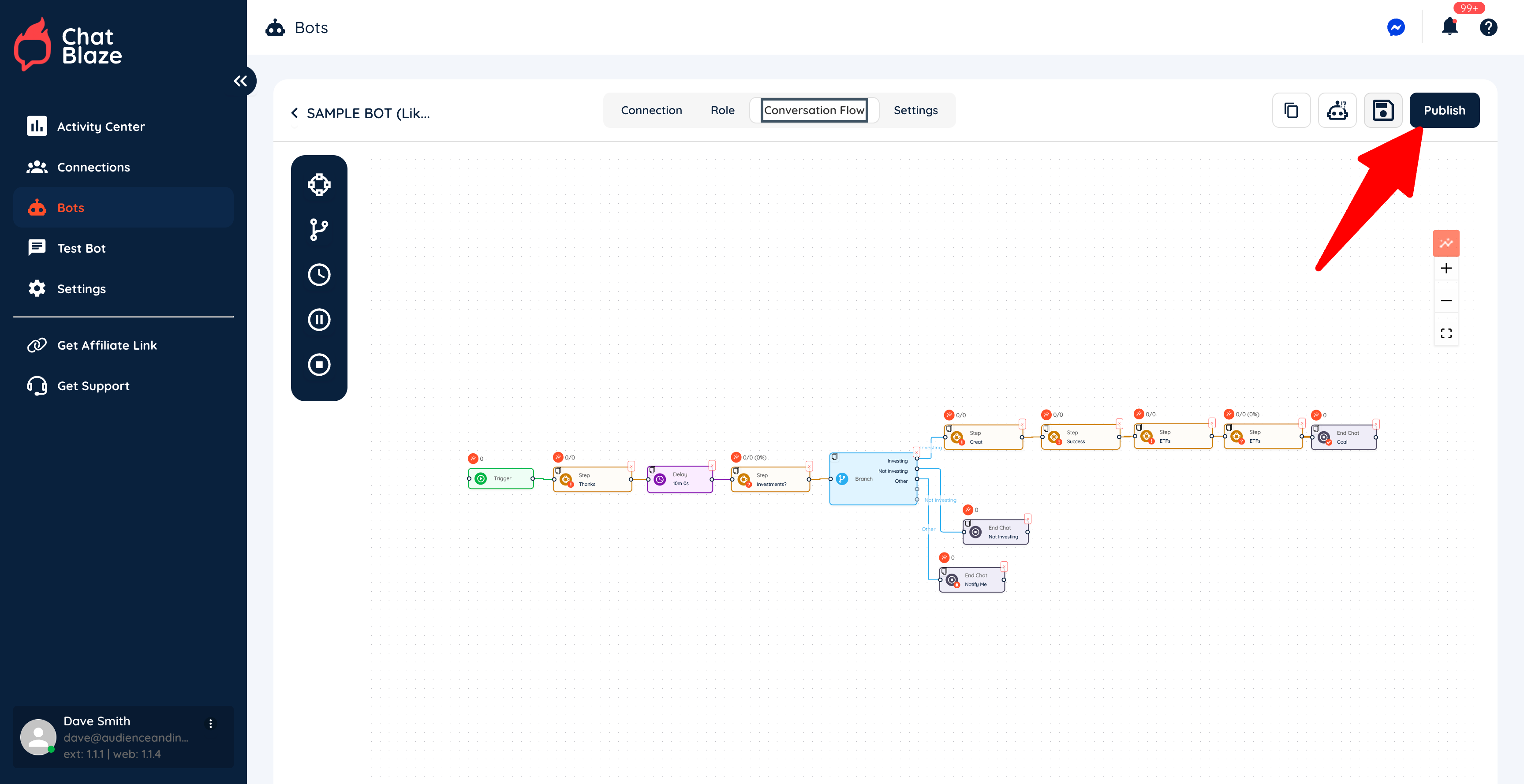Open Get Affiliate Link
Screen dimensions: 1524x784
click(106, 345)
